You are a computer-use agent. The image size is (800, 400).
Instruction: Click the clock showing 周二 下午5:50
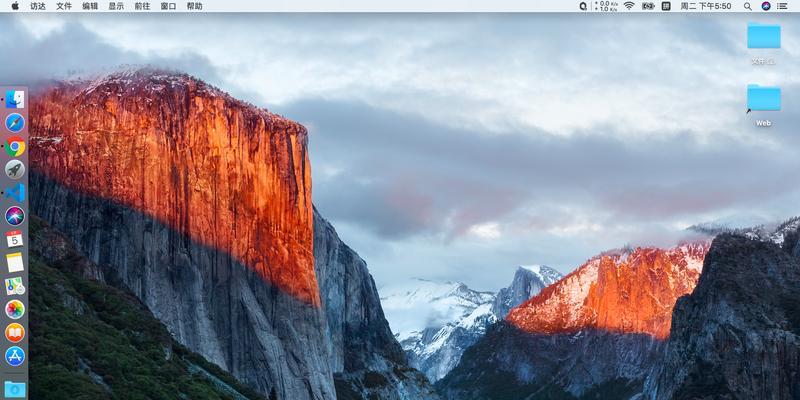tap(706, 6)
